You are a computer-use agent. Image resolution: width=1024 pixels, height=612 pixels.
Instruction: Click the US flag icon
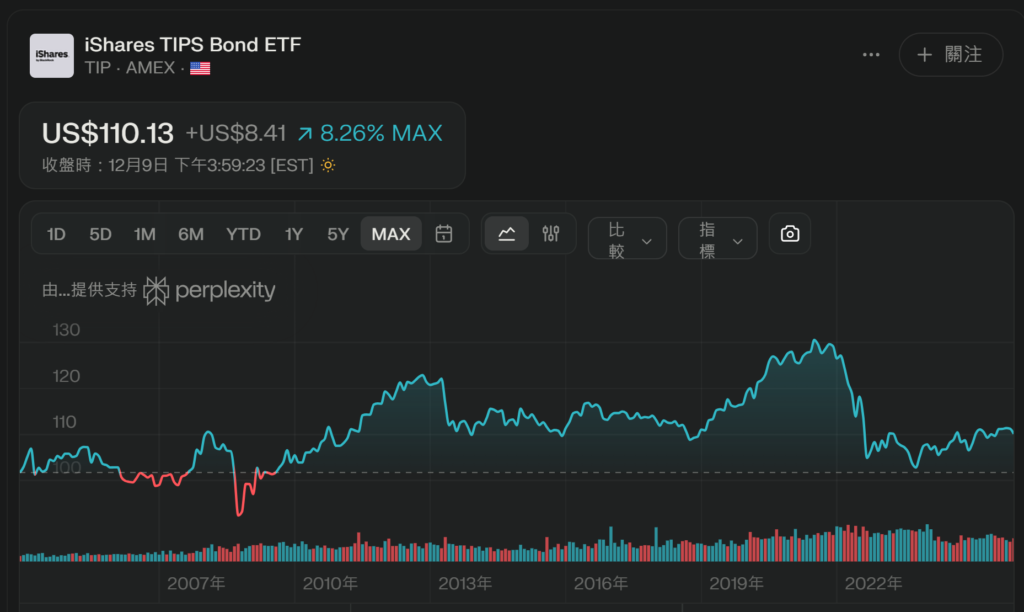coord(200,68)
